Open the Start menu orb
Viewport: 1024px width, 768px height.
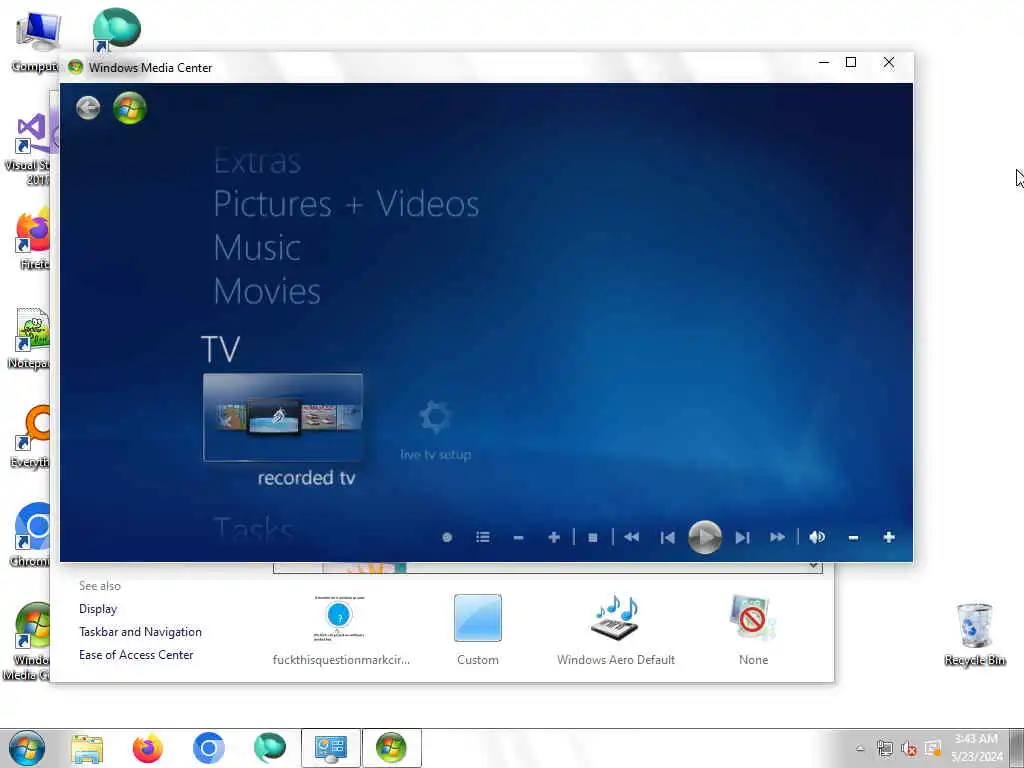coord(27,748)
